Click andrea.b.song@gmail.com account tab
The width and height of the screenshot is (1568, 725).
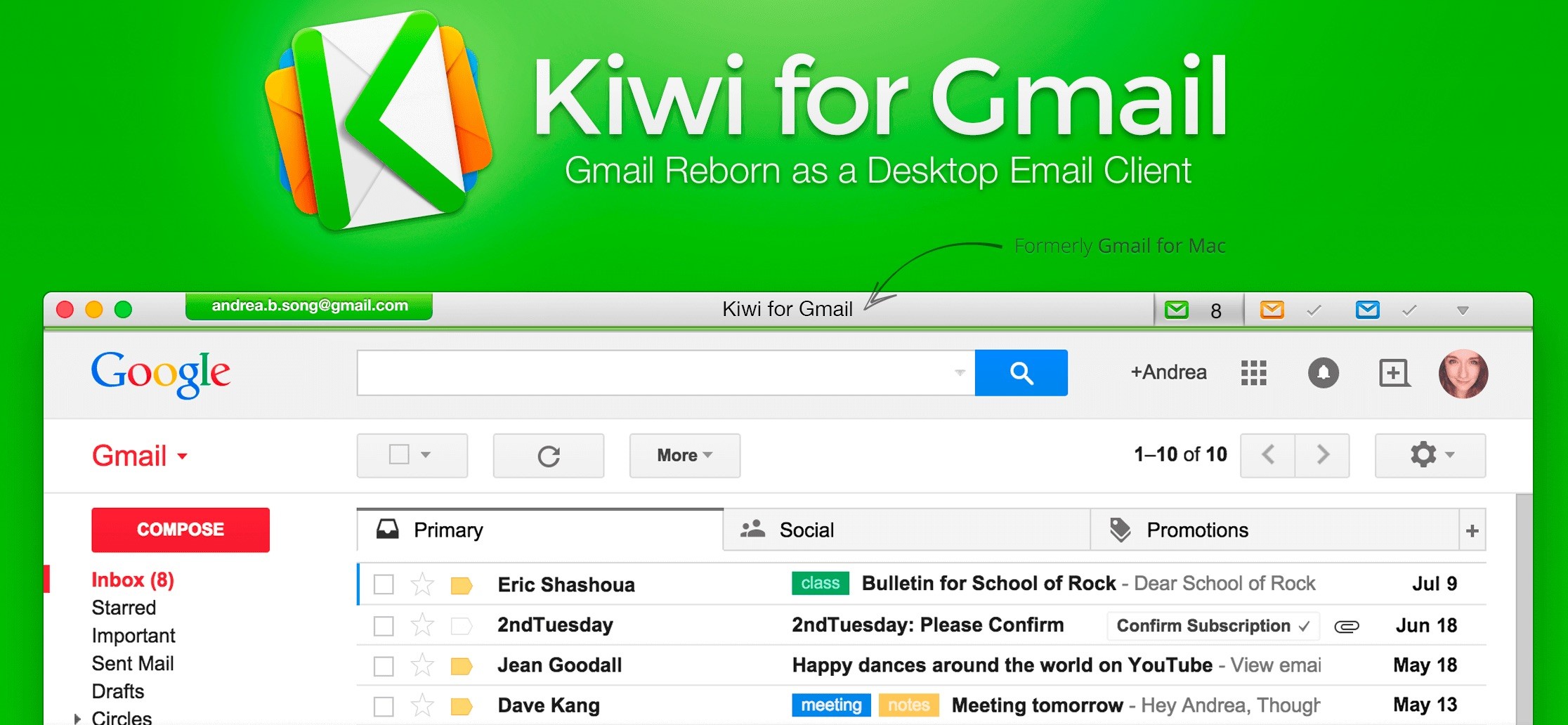click(x=309, y=306)
